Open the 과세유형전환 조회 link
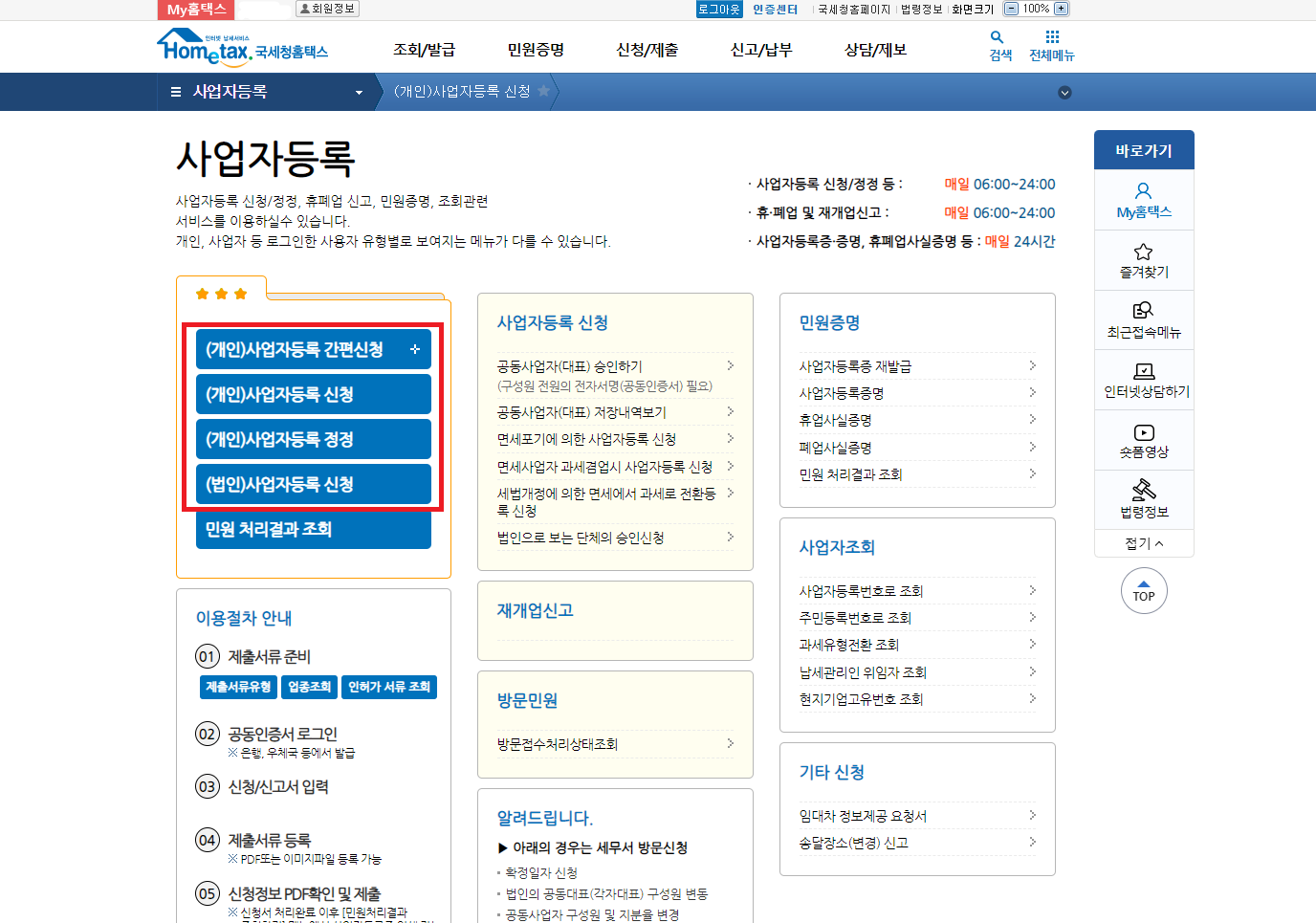The image size is (1316, 923). (x=849, y=645)
